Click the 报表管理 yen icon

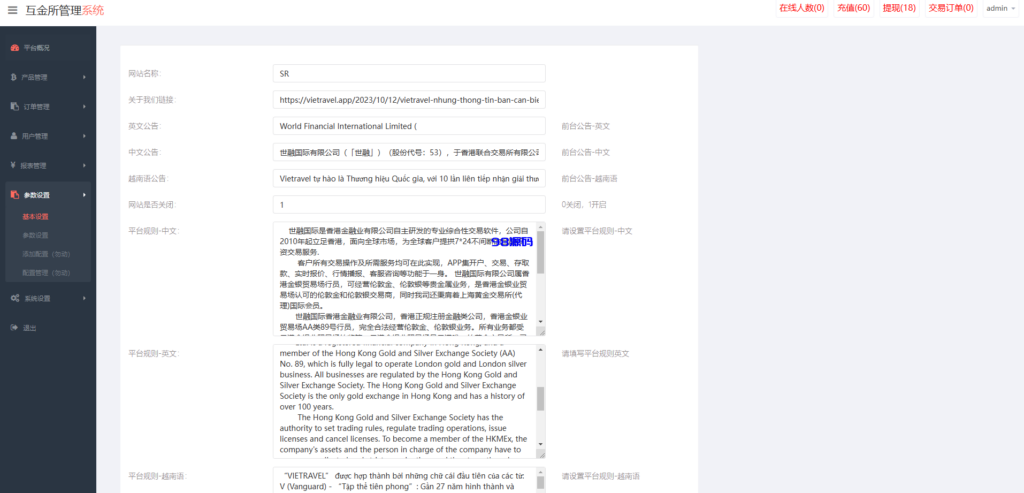click(x=14, y=165)
